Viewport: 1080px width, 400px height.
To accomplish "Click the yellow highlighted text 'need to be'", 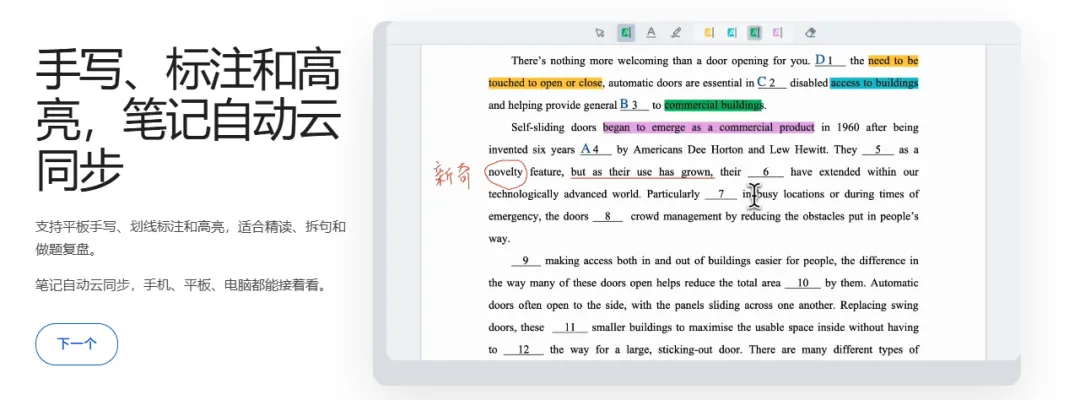I will 893,61.
